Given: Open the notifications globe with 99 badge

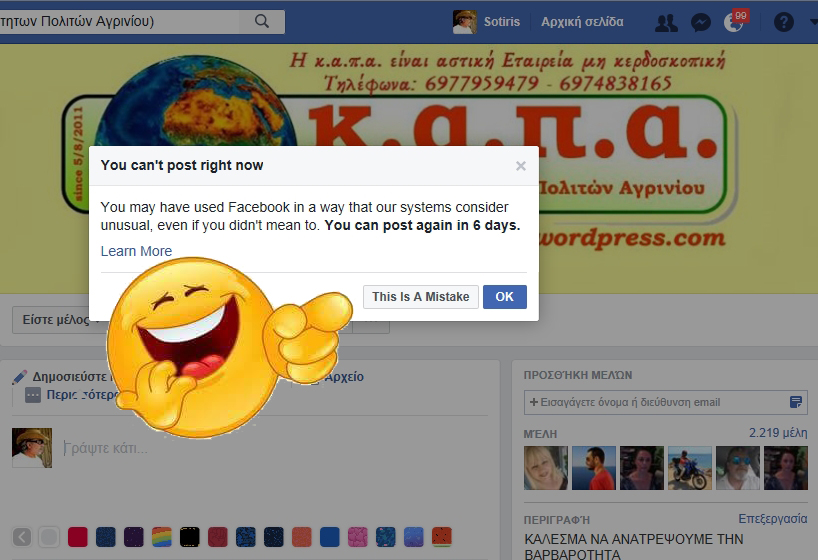Looking at the screenshot, I should [x=735, y=22].
